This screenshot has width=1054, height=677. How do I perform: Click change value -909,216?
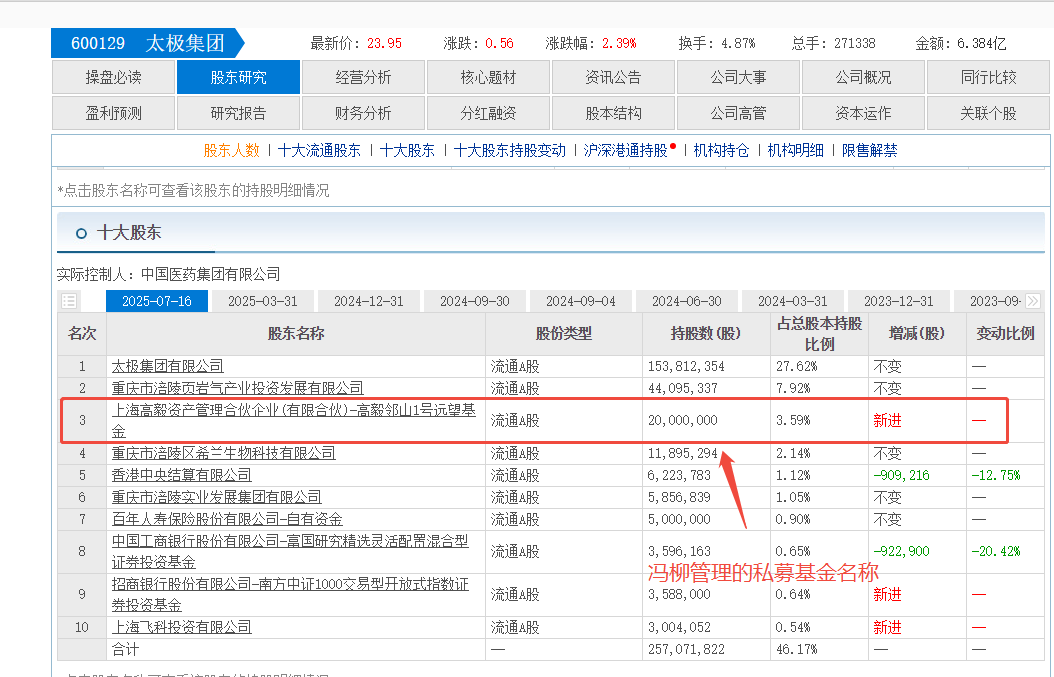tap(901, 475)
